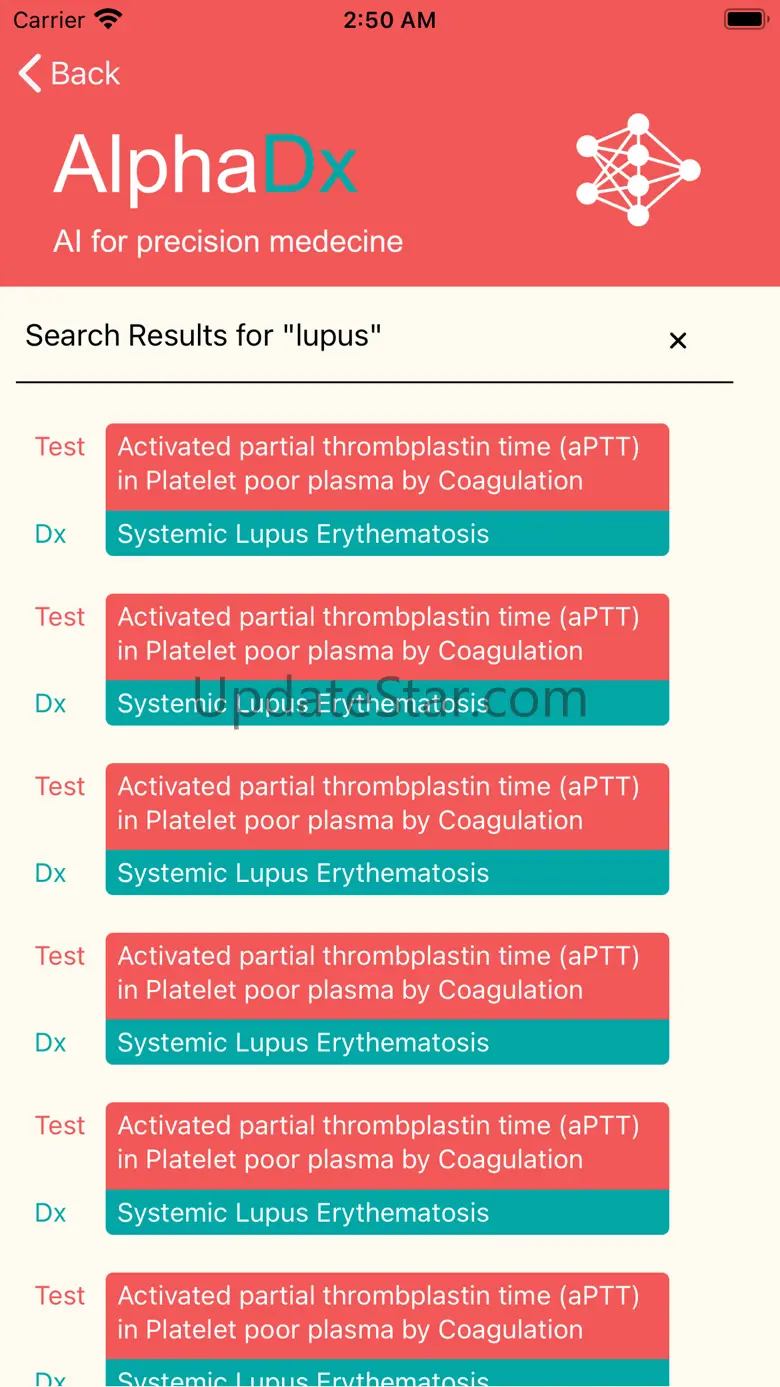The image size is (780, 1387).
Task: Open the third result's aPTT test card
Action: pyautogui.click(x=387, y=805)
